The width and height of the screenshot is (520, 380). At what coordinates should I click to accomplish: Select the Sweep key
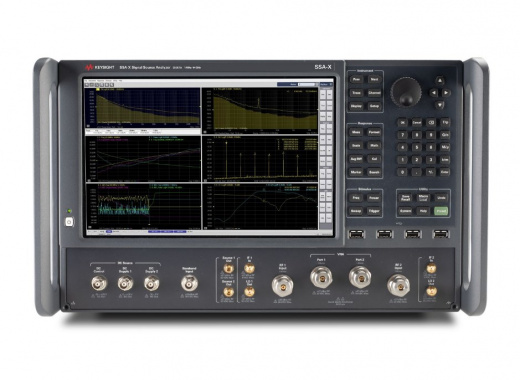click(356, 211)
